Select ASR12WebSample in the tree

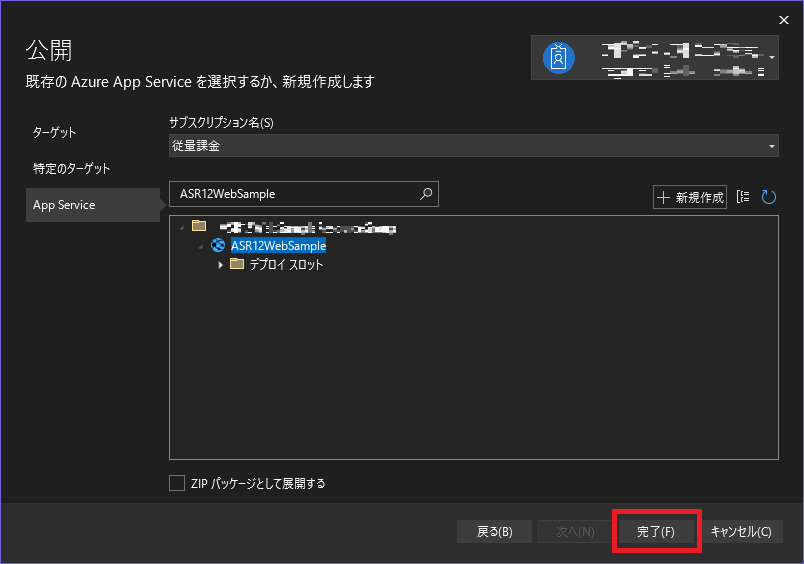(x=278, y=246)
